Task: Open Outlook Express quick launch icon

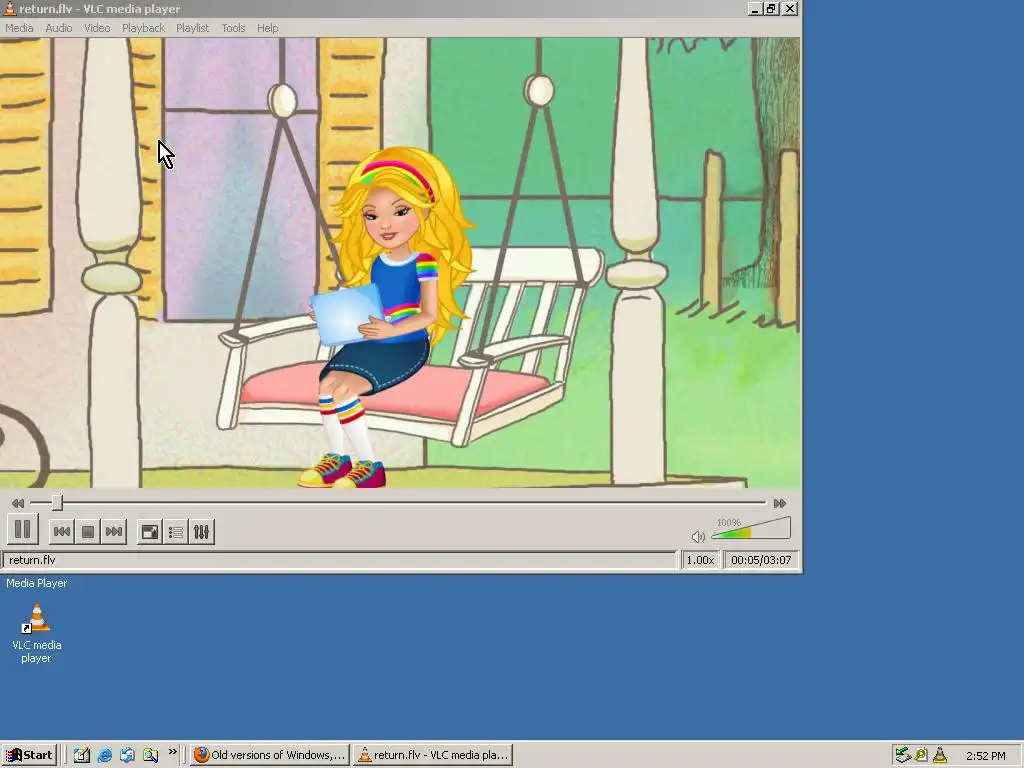Action: pyautogui.click(x=127, y=755)
